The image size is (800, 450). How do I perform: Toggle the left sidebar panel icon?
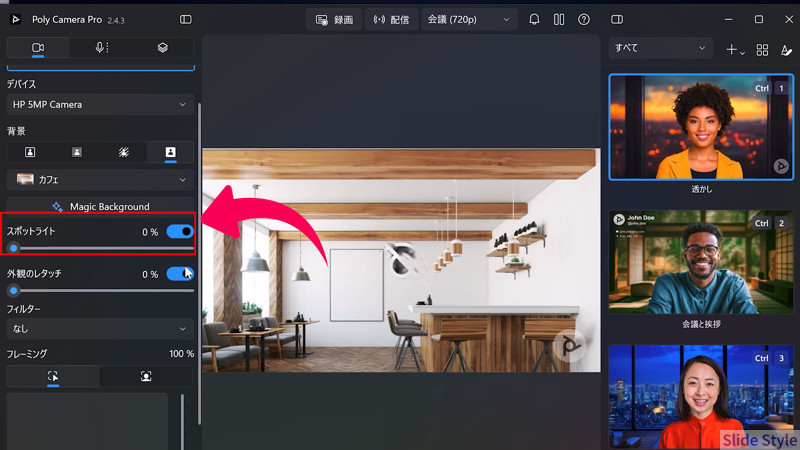tap(186, 19)
